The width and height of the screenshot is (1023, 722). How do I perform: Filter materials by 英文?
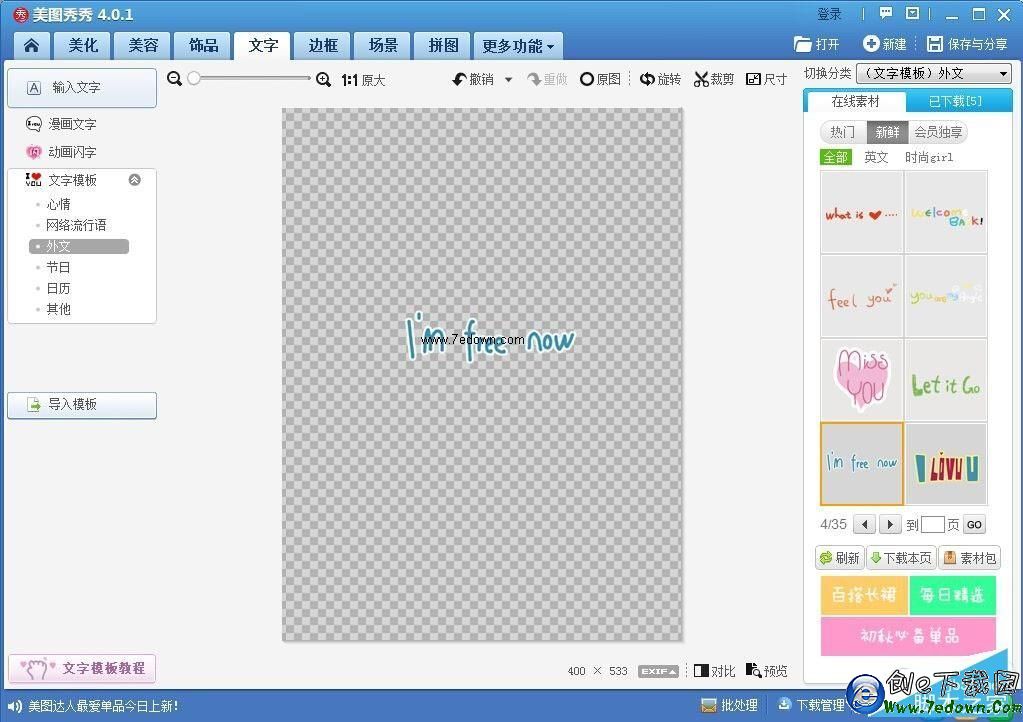click(x=876, y=157)
